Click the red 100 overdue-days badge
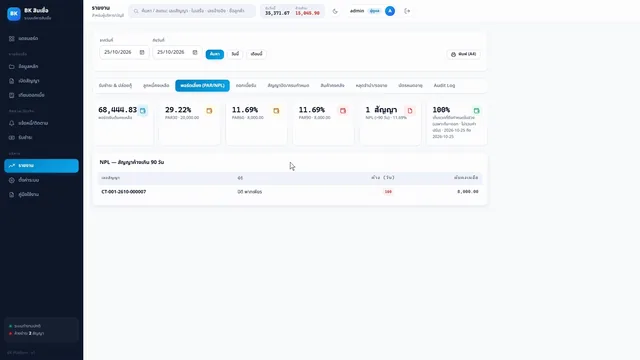Image resolution: width=640 pixels, height=360 pixels. coord(388,192)
